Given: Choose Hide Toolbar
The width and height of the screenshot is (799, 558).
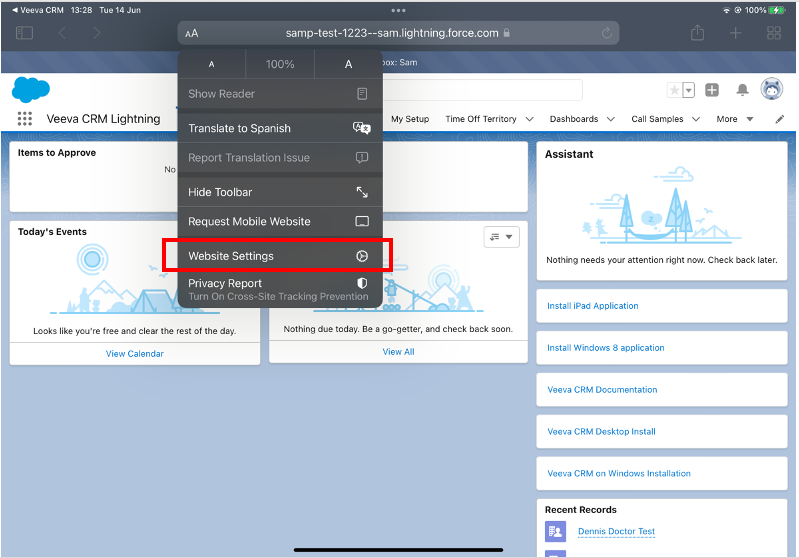Looking at the screenshot, I should pos(280,192).
